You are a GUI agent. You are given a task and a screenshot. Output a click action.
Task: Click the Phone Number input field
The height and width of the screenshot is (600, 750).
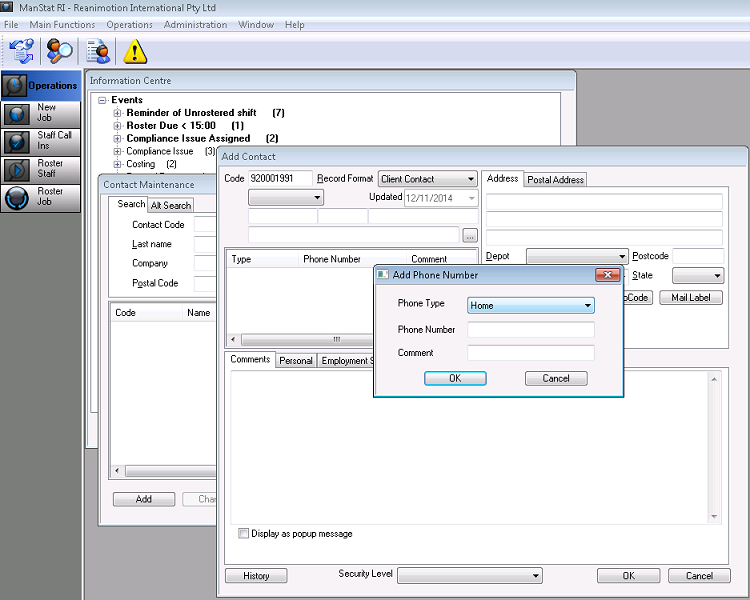pyautogui.click(x=530, y=330)
